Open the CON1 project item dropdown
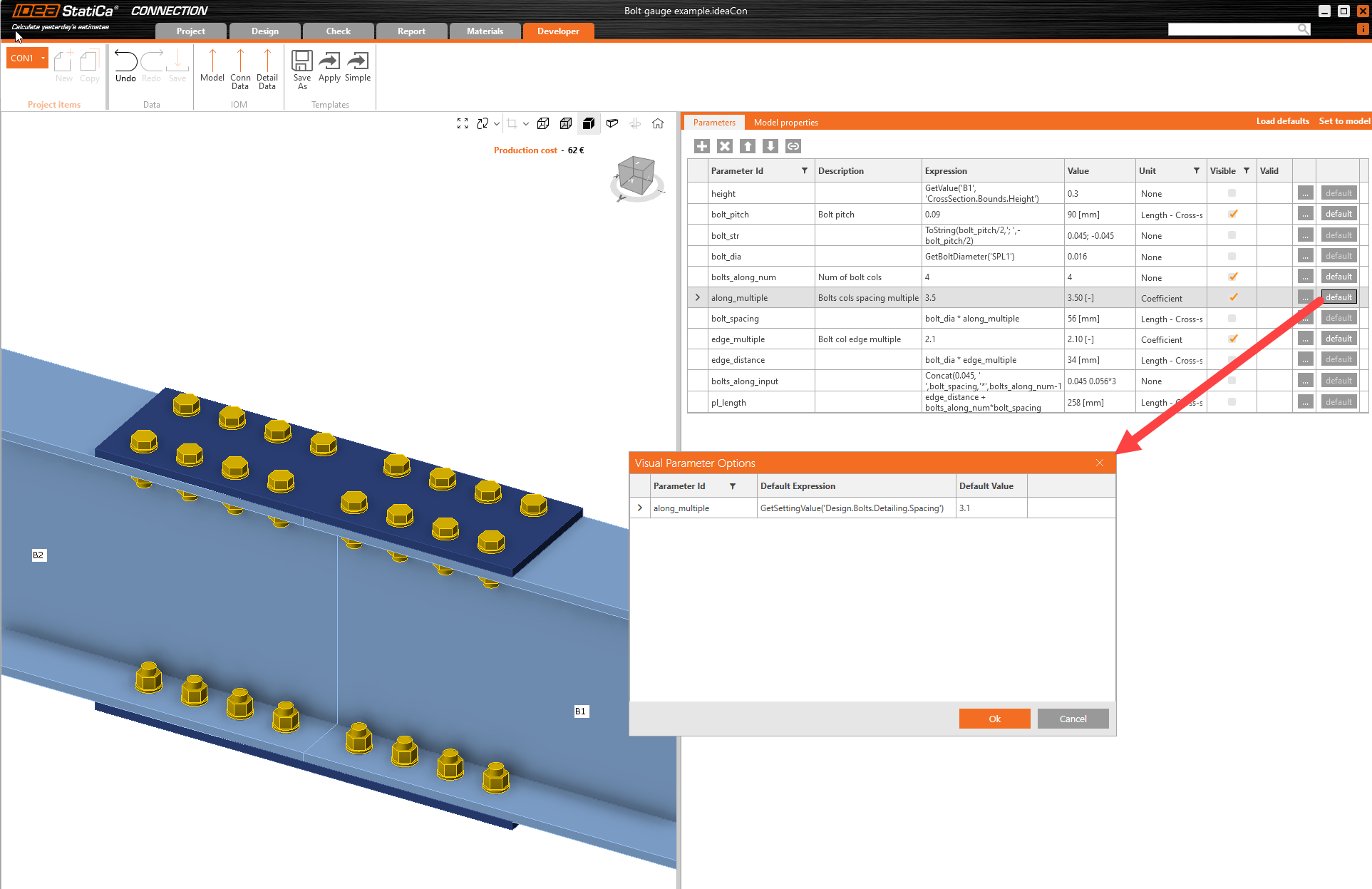 [x=41, y=58]
